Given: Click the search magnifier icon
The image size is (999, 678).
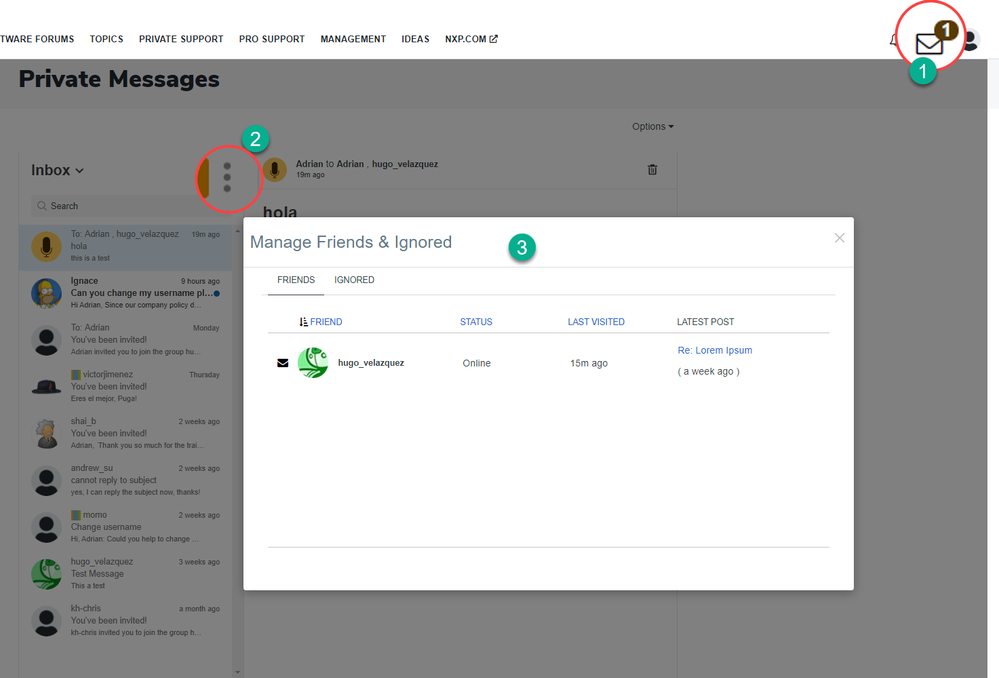Looking at the screenshot, I should (42, 206).
